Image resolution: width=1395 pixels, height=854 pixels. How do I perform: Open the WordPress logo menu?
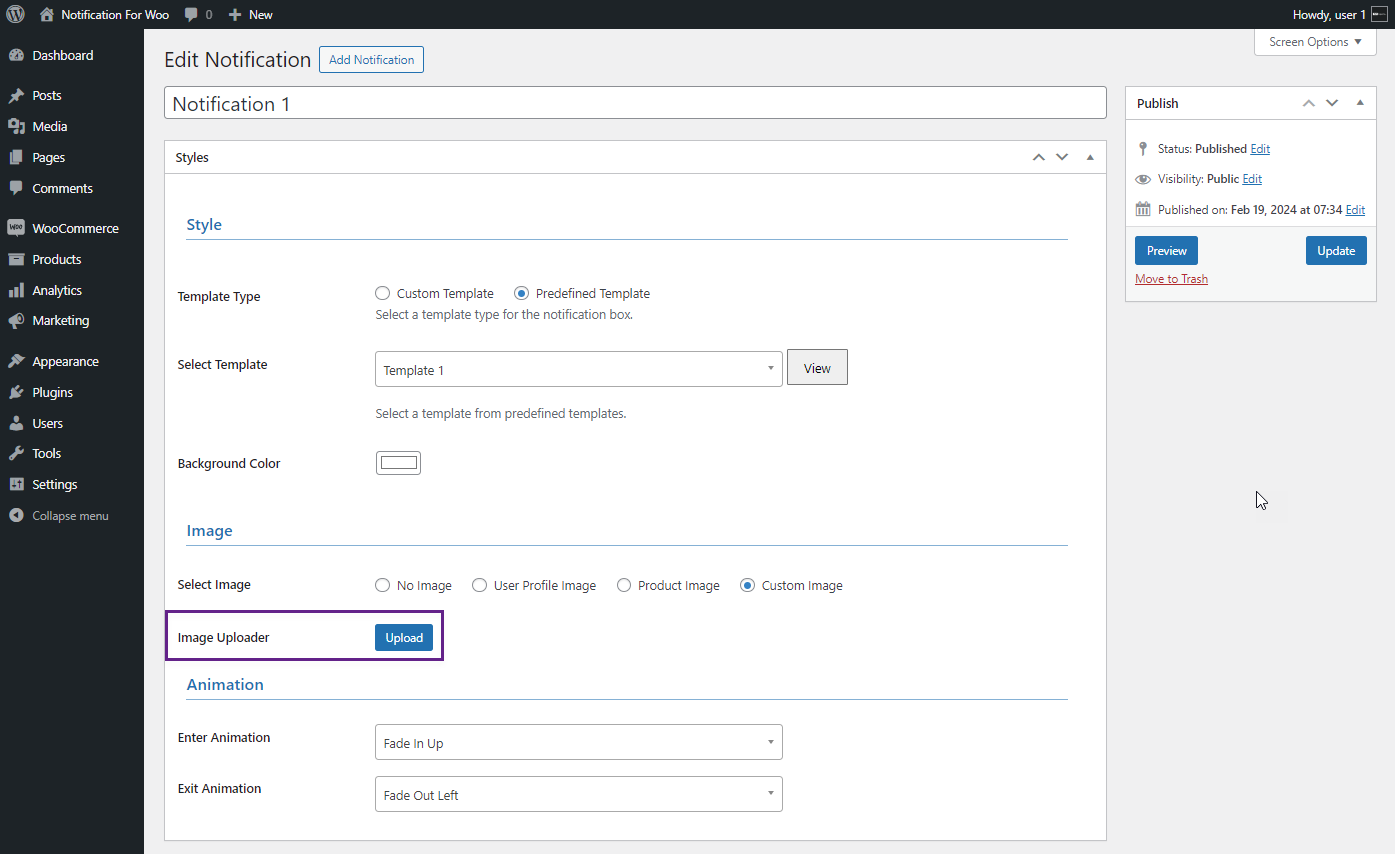(15, 14)
